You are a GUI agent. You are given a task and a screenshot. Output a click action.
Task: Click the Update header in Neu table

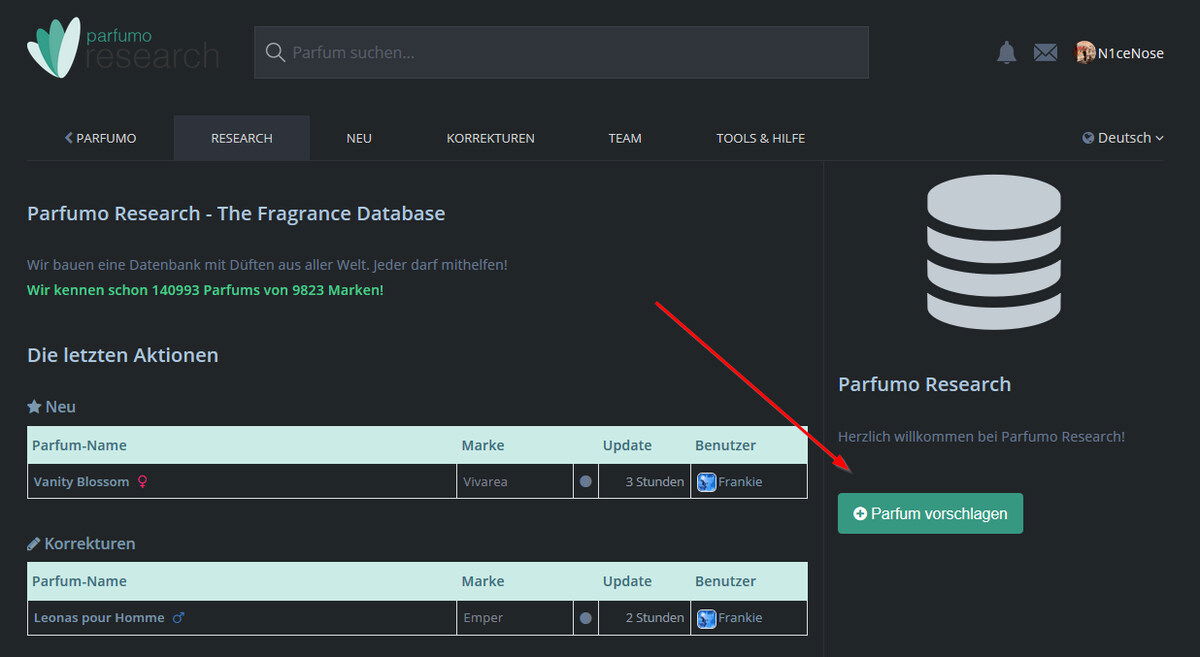point(627,445)
